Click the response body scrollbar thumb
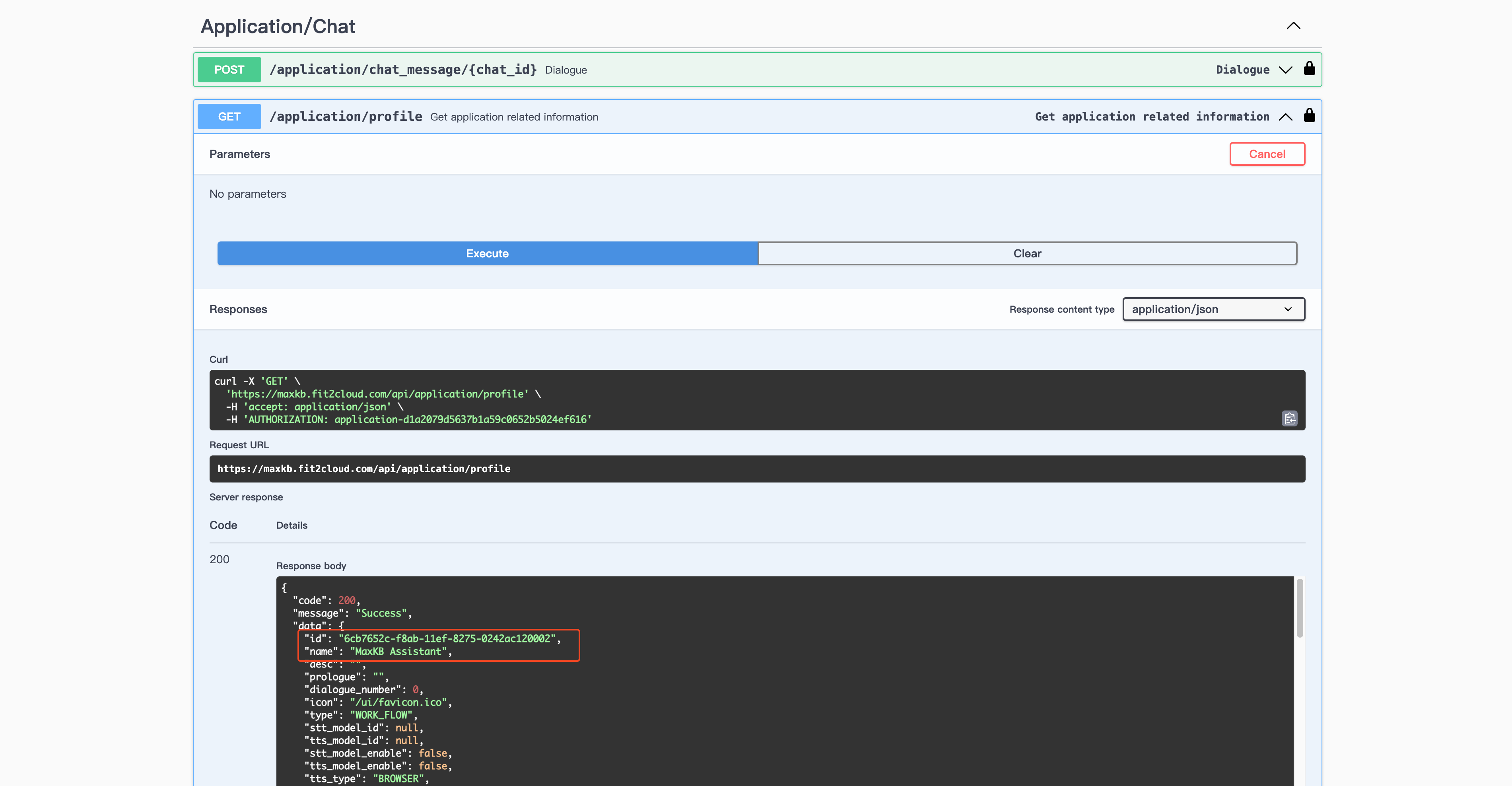 pyautogui.click(x=1300, y=608)
